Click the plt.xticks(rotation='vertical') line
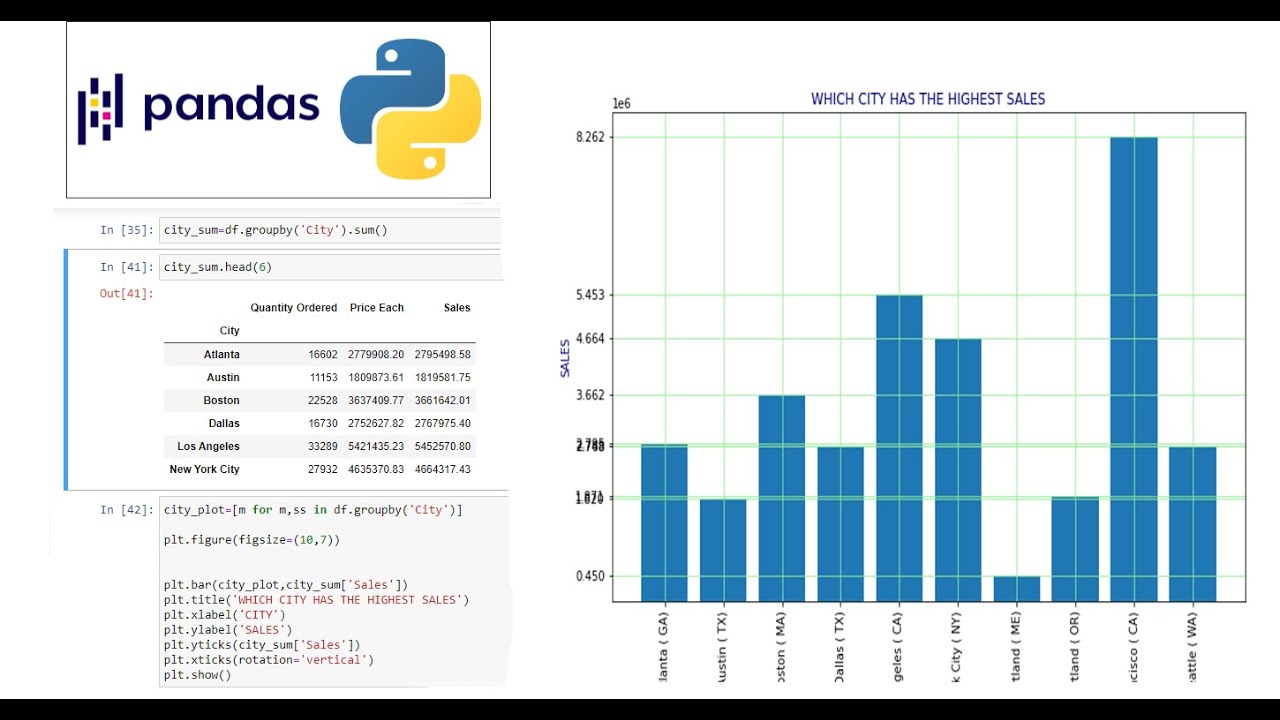This screenshot has width=1280, height=720. click(x=268, y=660)
